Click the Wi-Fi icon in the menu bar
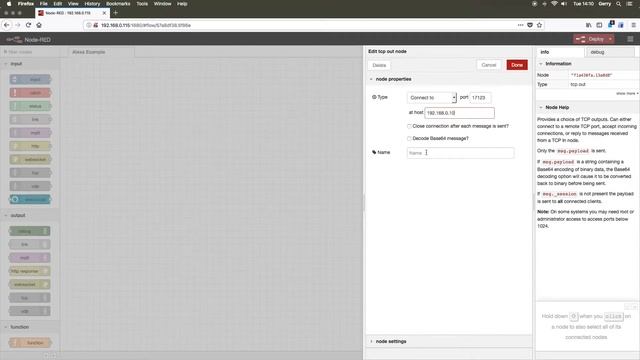The image size is (640, 360). tap(554, 4)
